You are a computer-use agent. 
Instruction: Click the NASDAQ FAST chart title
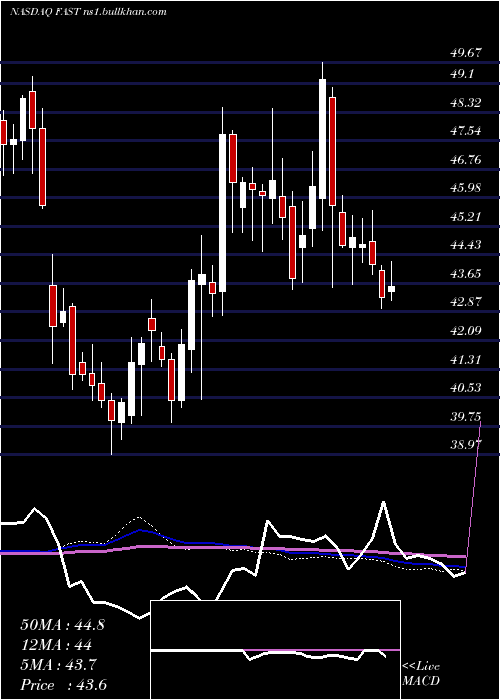coord(88,12)
